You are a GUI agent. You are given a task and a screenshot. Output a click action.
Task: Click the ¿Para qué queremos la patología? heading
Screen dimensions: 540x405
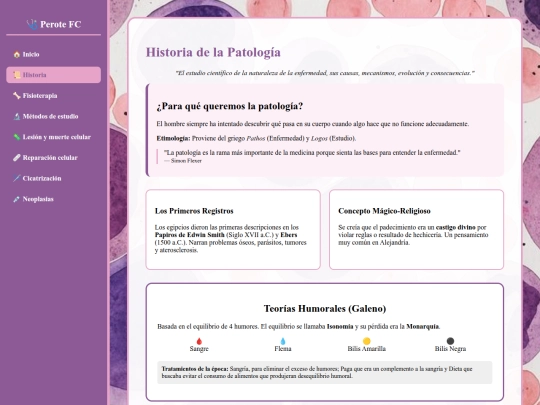(x=229, y=106)
